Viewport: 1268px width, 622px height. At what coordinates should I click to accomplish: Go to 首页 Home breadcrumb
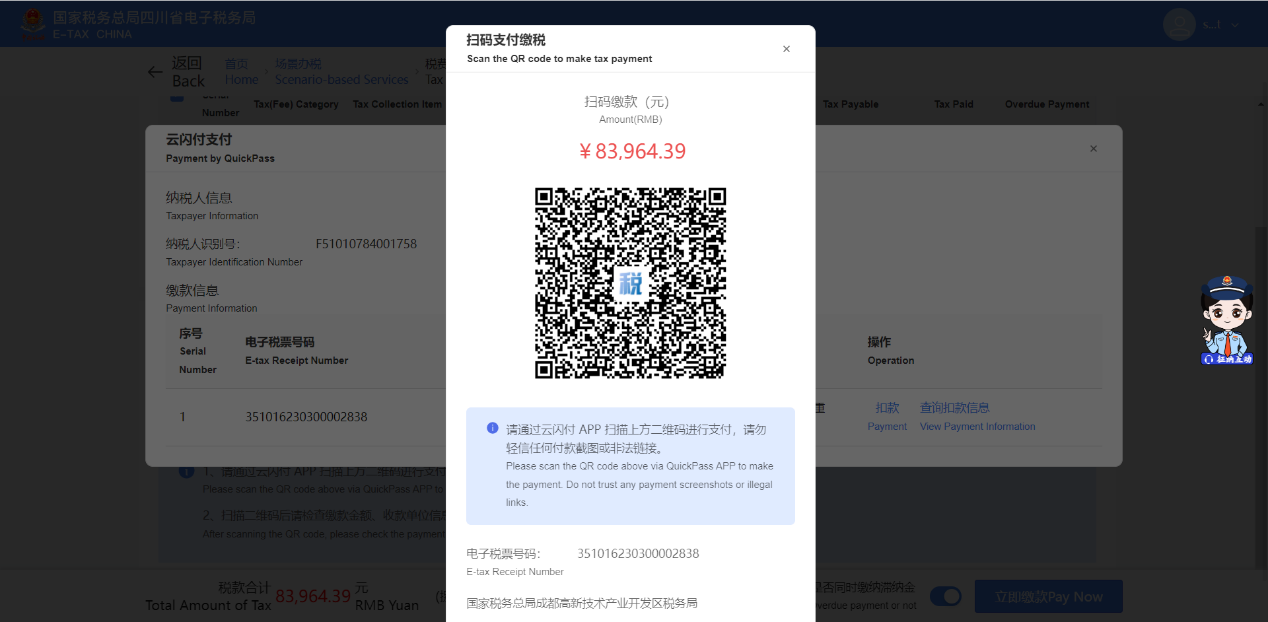point(241,72)
